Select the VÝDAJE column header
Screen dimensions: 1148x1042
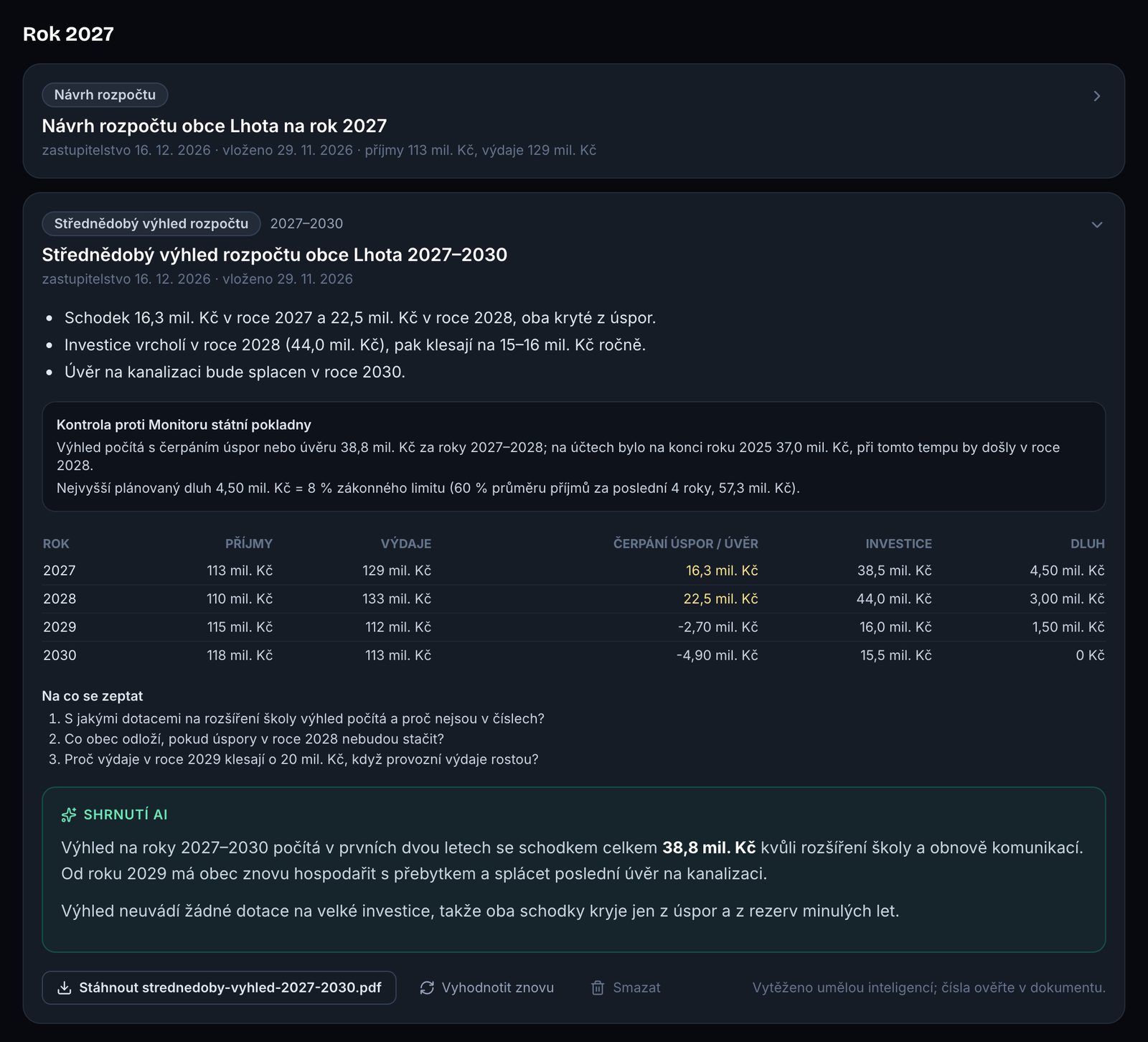pyautogui.click(x=406, y=544)
